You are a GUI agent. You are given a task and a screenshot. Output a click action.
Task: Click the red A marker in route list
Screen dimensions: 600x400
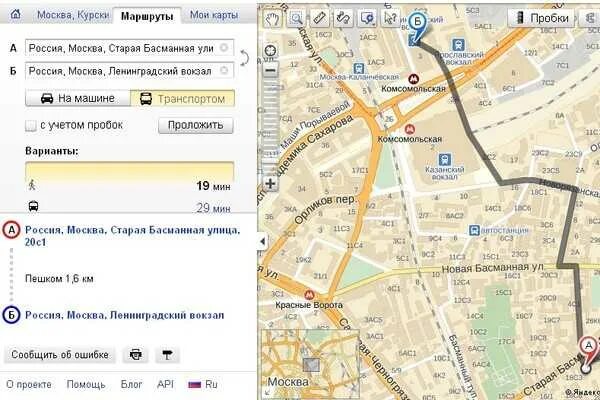(11, 230)
